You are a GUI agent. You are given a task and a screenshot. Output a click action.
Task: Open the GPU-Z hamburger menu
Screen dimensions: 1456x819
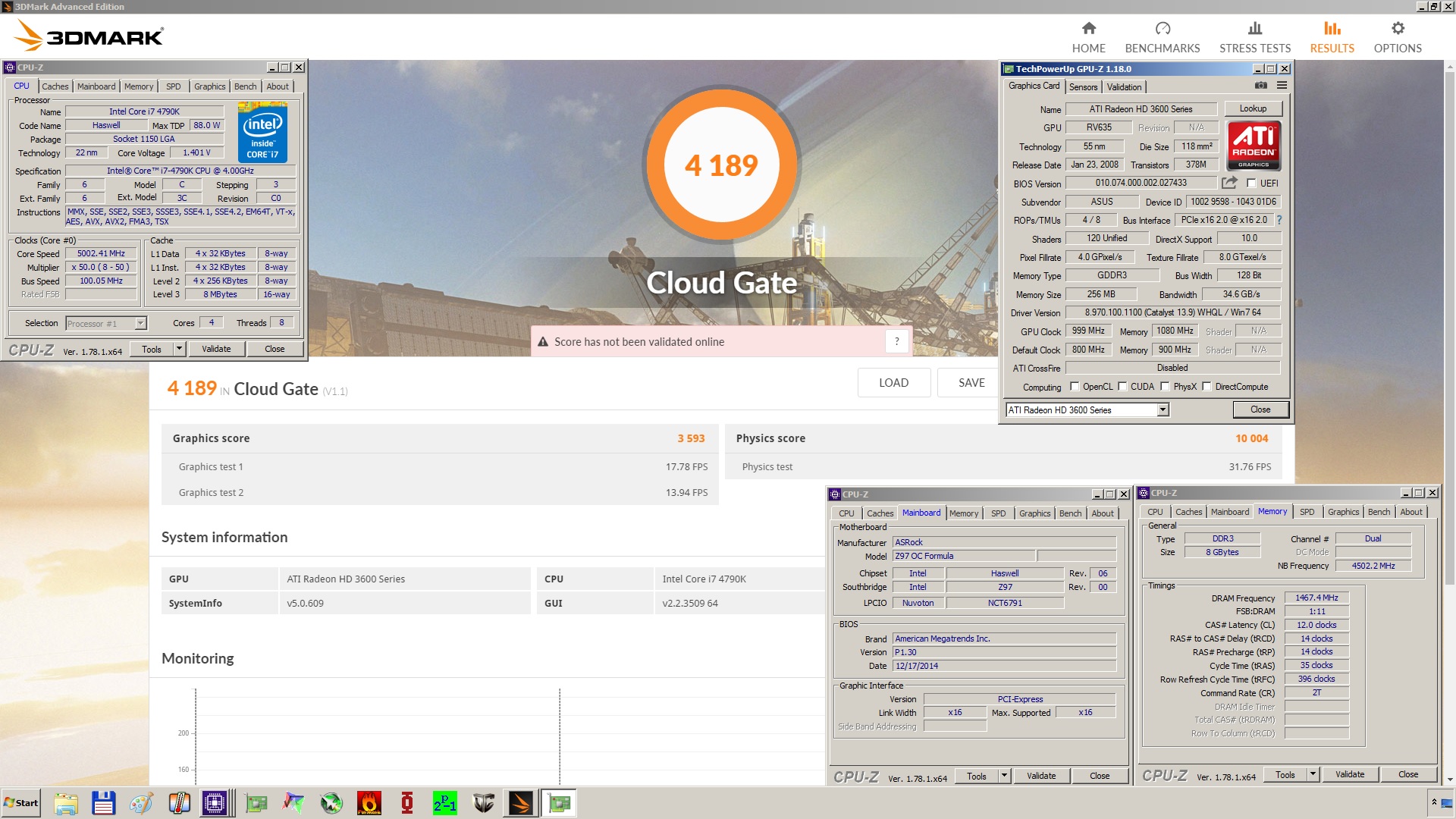(x=1282, y=86)
